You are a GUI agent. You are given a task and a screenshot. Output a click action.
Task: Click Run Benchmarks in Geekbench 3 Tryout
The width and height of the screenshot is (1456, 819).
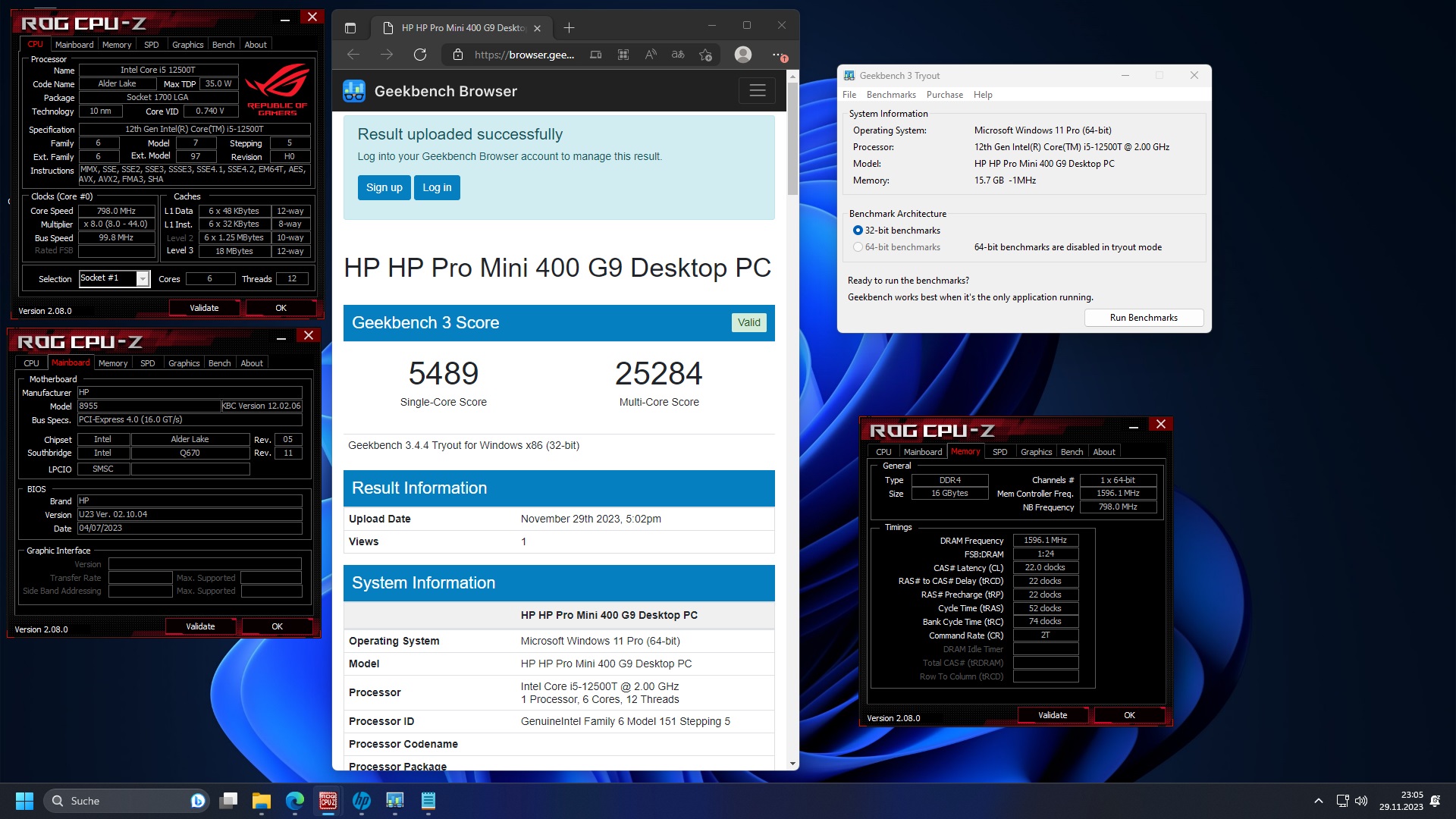pyautogui.click(x=1144, y=318)
